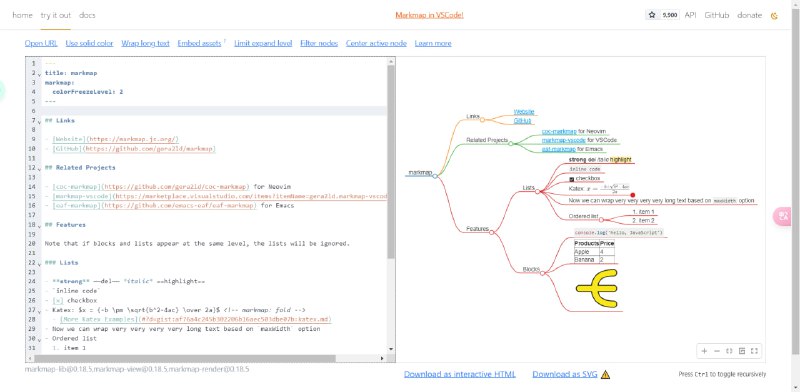The image size is (800, 392).
Task: Click the fit-to-window icon in the toolbar
Action: click(x=729, y=351)
